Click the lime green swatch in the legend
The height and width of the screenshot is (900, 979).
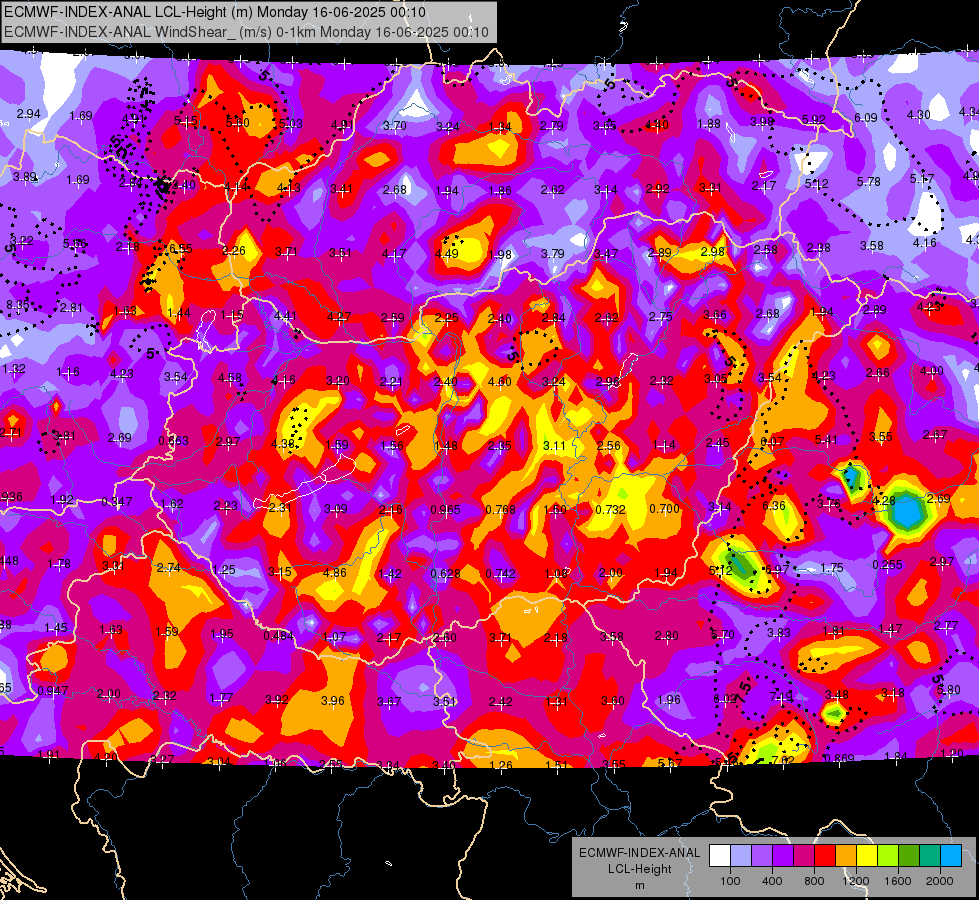pyautogui.click(x=888, y=856)
